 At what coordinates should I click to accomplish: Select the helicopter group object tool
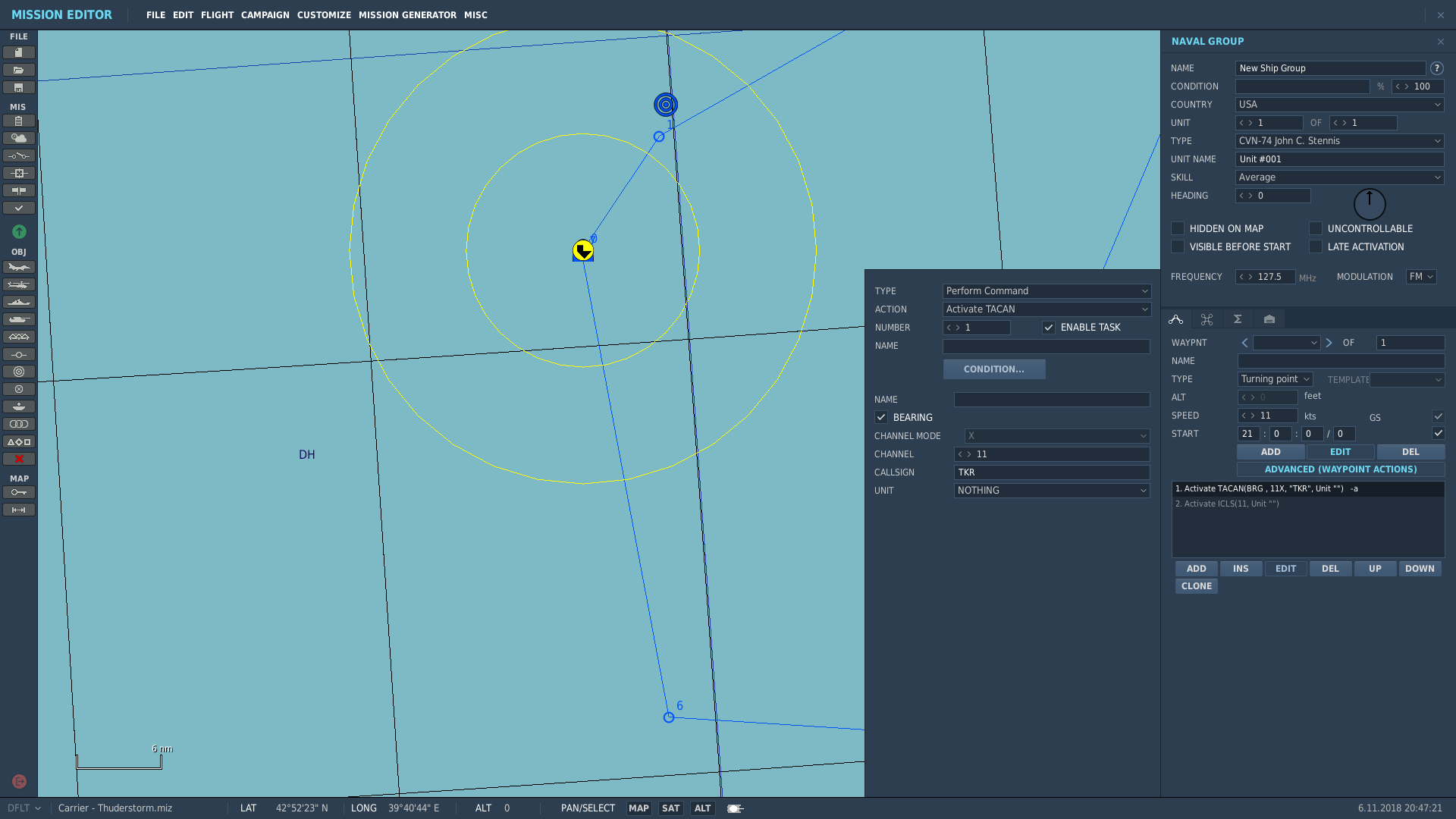pyautogui.click(x=19, y=284)
